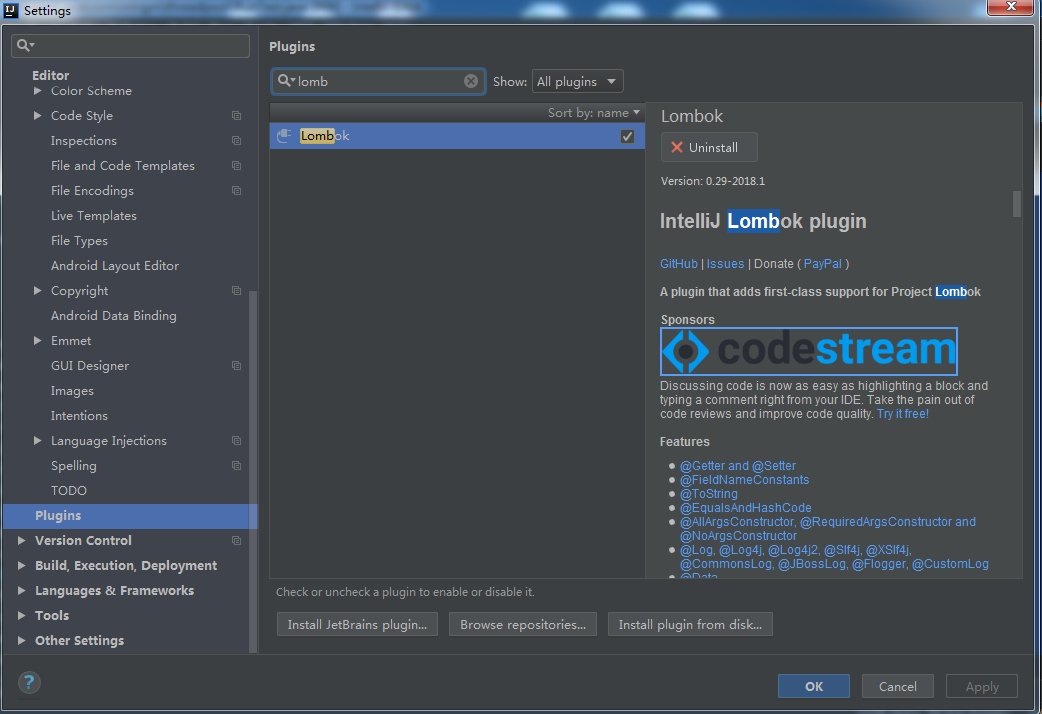Click project-level icon beside File Encodings

(236, 191)
